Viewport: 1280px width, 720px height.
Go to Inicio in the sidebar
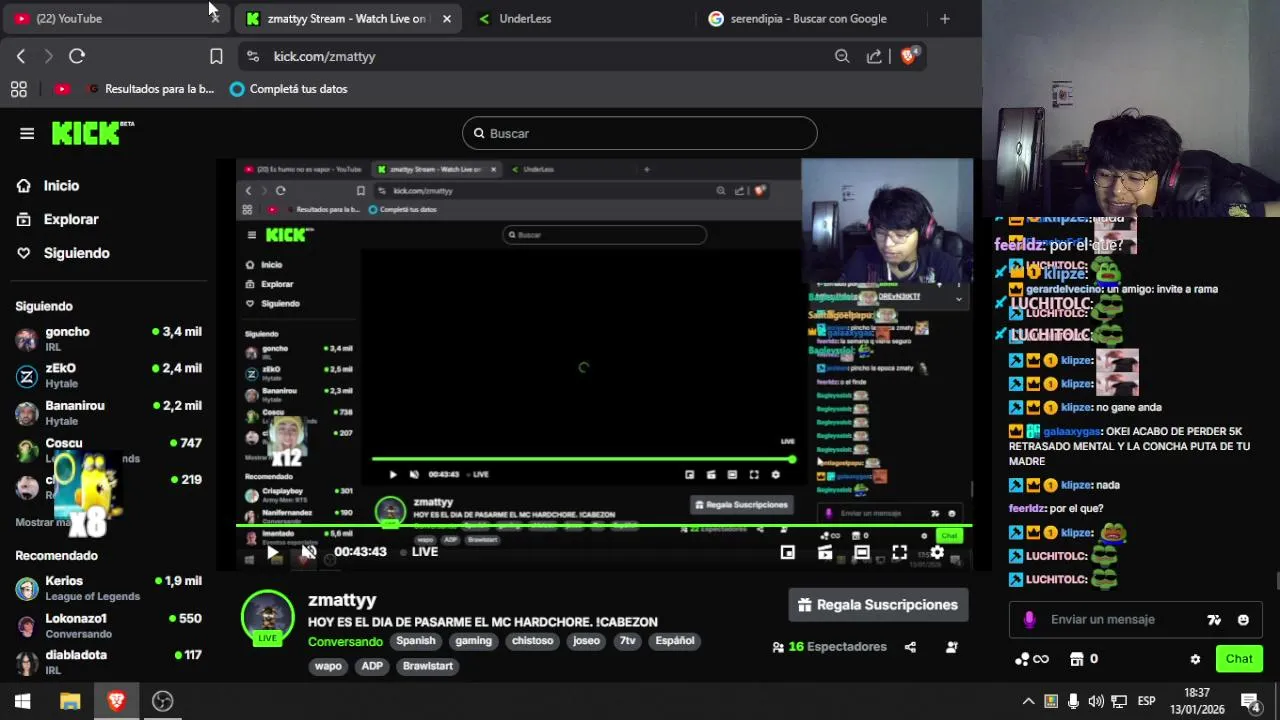coord(61,185)
